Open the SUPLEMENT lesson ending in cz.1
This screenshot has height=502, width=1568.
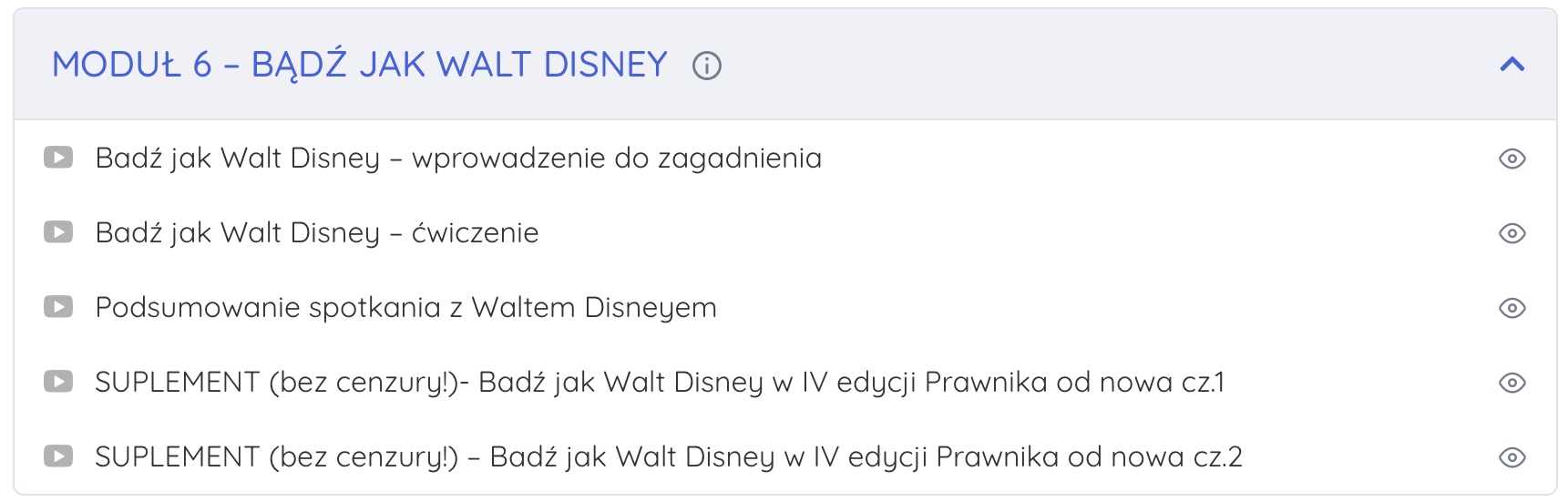point(660,383)
